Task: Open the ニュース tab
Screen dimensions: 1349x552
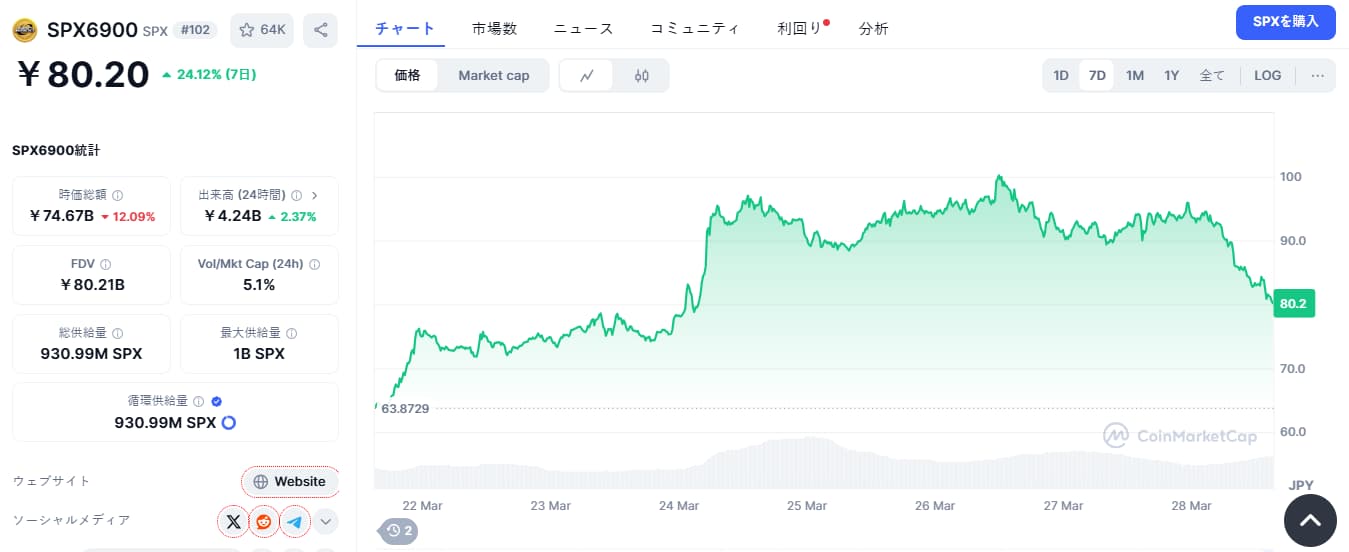Action: pyautogui.click(x=583, y=29)
